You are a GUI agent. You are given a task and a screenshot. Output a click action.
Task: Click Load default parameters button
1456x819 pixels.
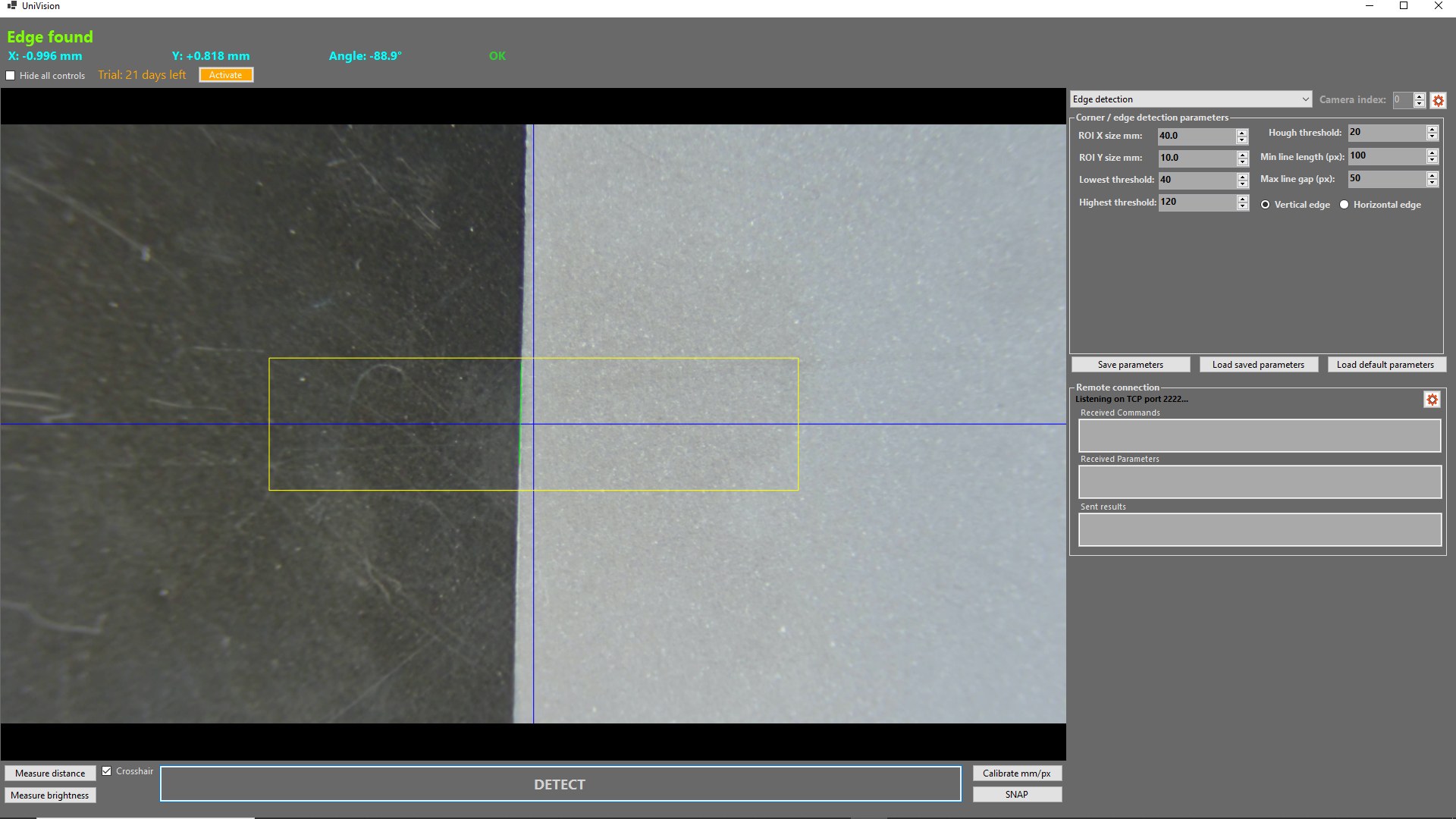click(x=1385, y=365)
